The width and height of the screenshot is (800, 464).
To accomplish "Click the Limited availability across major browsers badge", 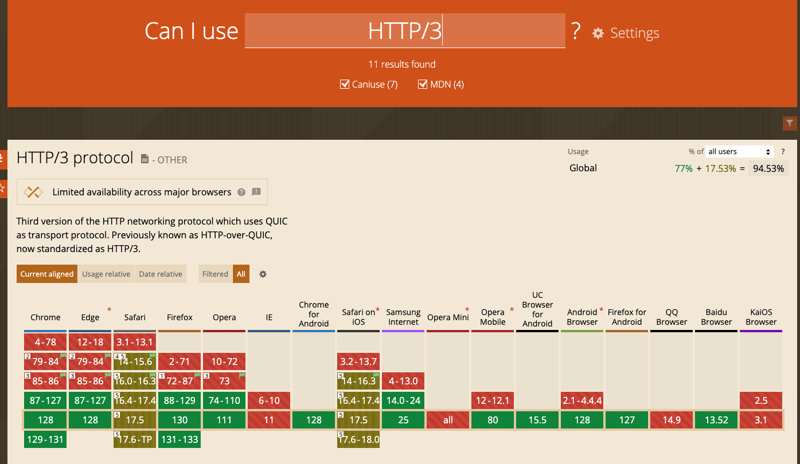I will click(142, 192).
